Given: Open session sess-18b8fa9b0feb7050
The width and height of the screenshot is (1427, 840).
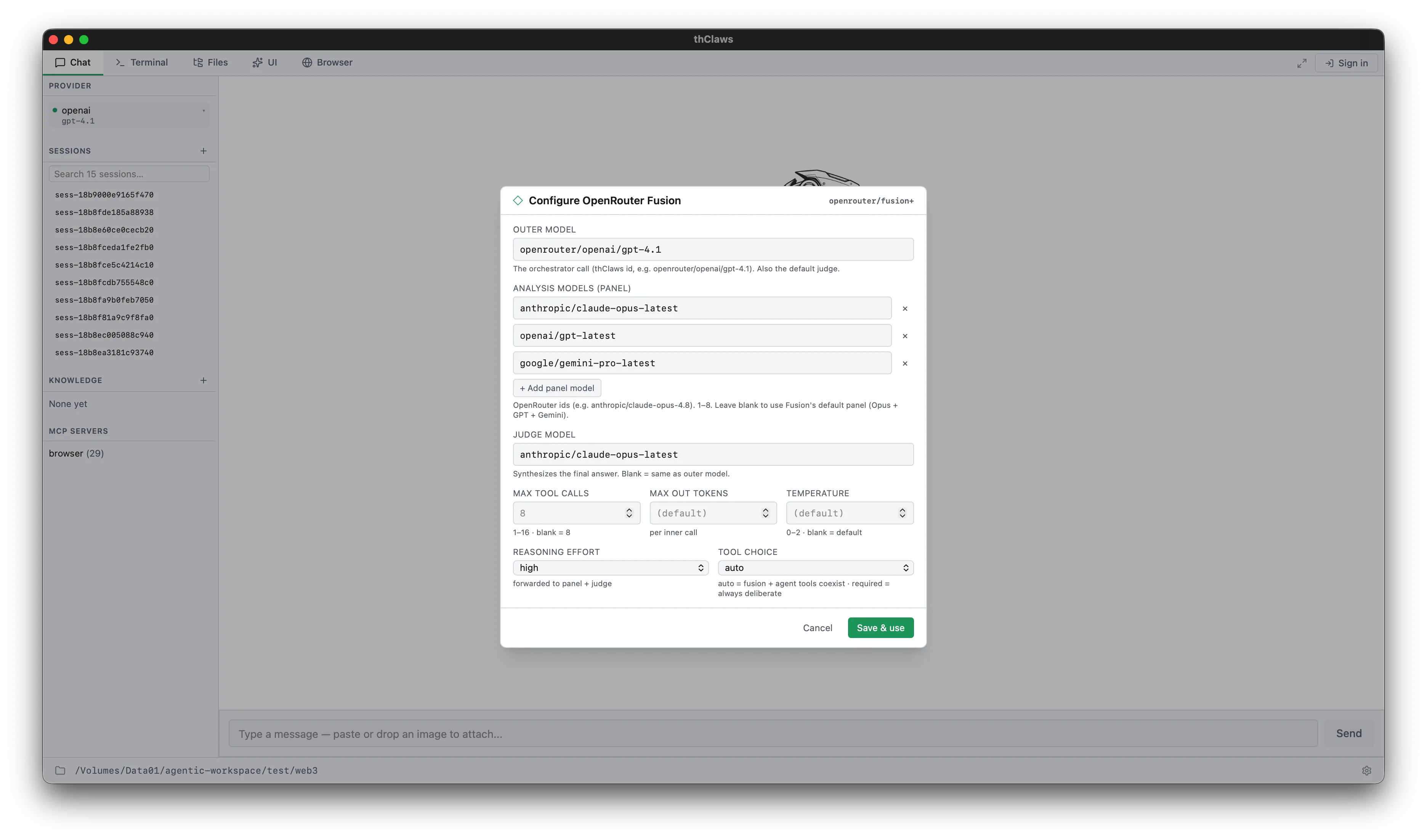Looking at the screenshot, I should 104,300.
